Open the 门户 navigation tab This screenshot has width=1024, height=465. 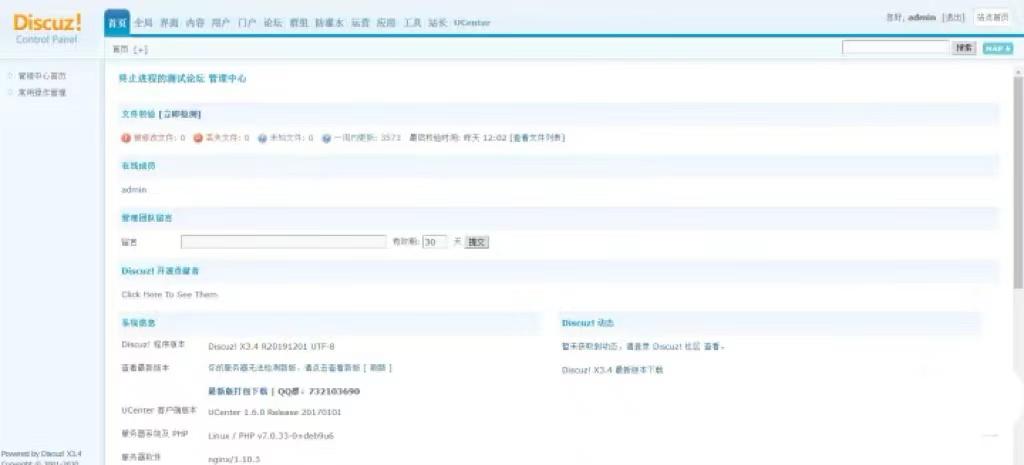click(247, 23)
